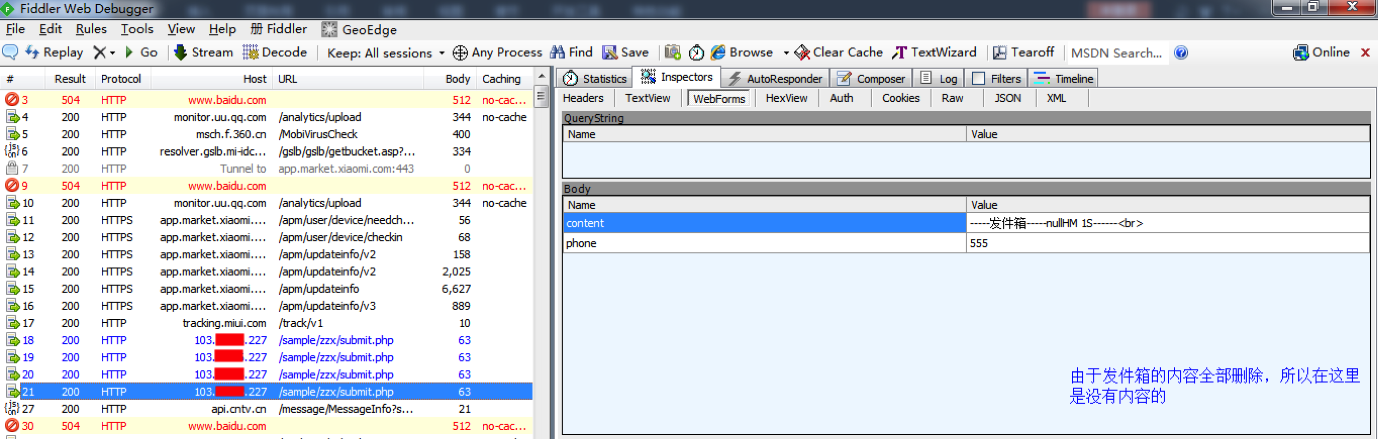This screenshot has width=1379, height=440.
Task: Clear Cache using toolbar button
Action: [x=838, y=53]
